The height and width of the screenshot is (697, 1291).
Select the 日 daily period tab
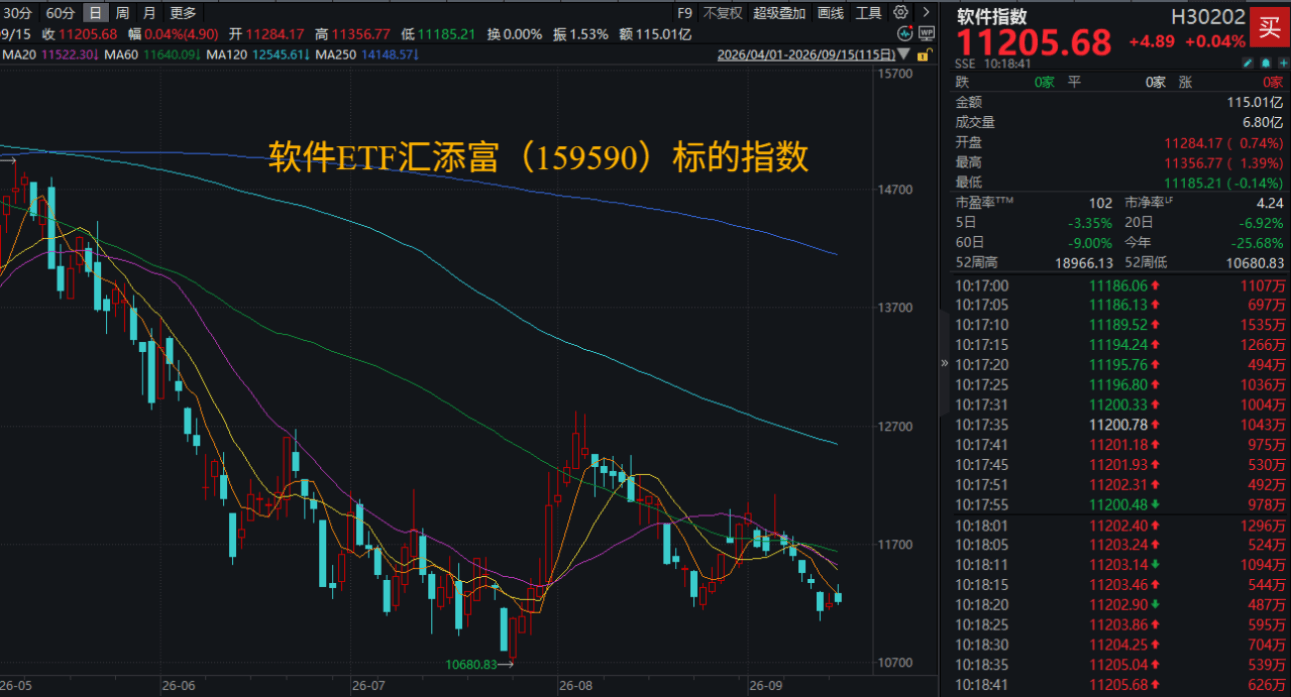95,13
